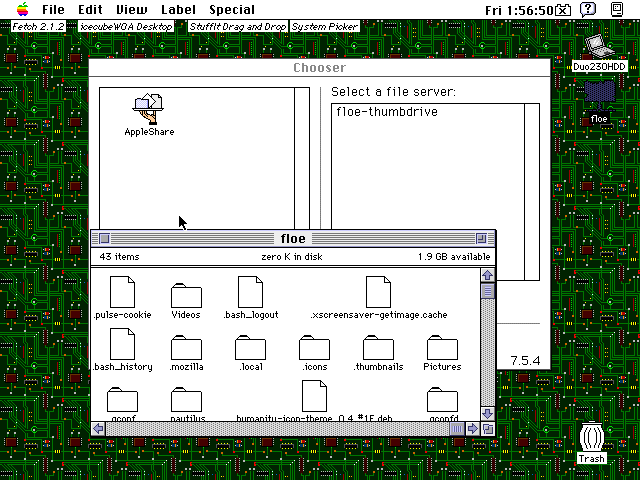Select the .xscreensaver-getimage.cache file icon
This screenshot has height=480, width=640.
coord(378,292)
